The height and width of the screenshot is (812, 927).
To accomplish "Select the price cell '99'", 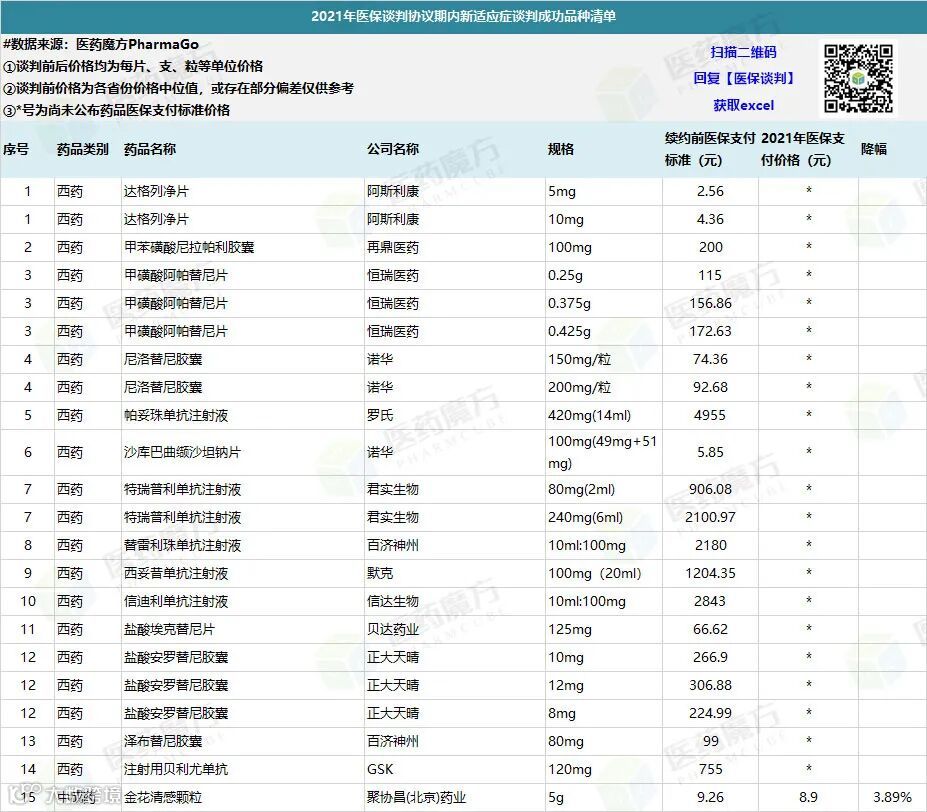I will click(711, 741).
